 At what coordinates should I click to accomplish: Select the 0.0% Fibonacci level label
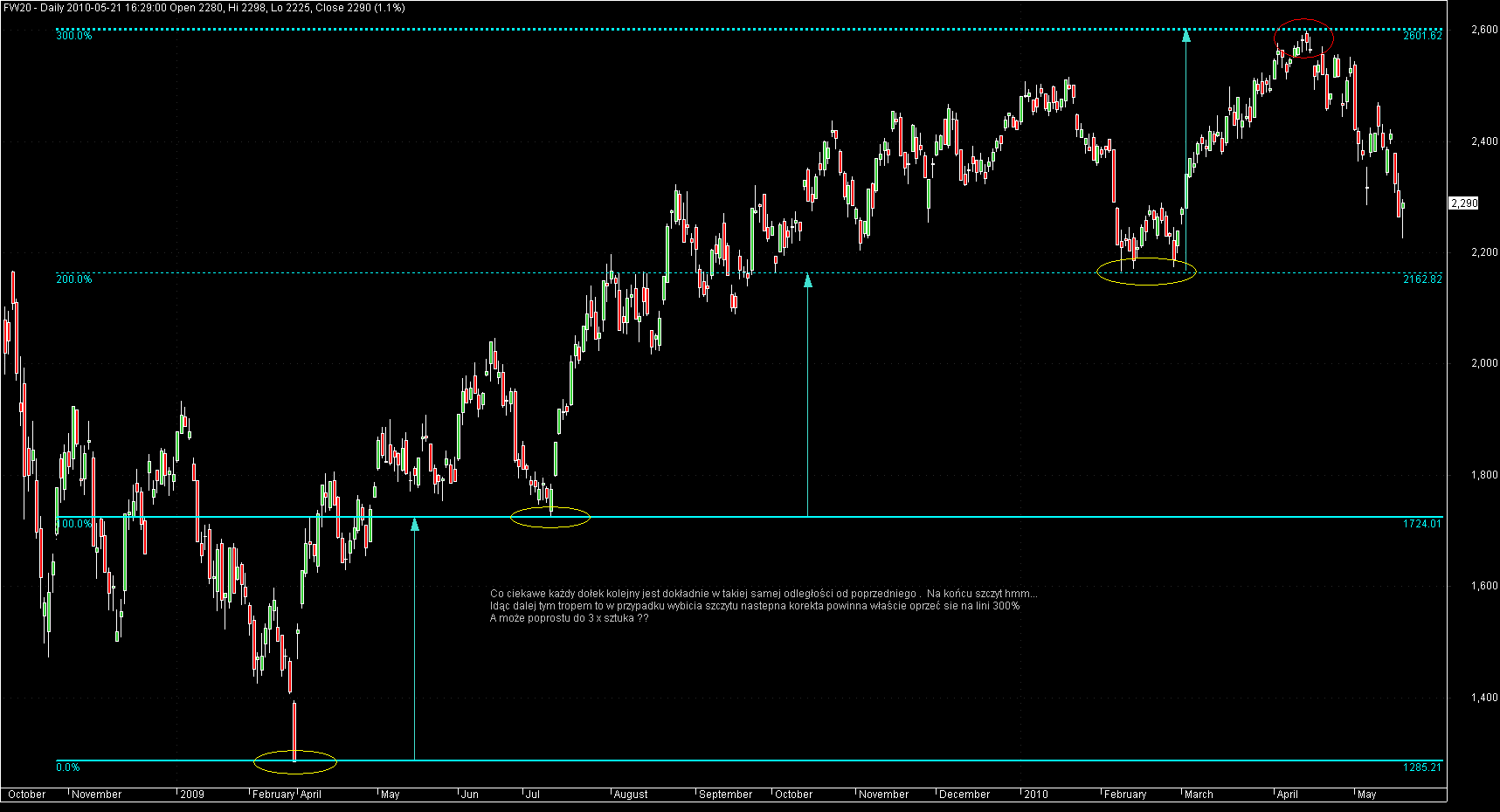[x=68, y=767]
